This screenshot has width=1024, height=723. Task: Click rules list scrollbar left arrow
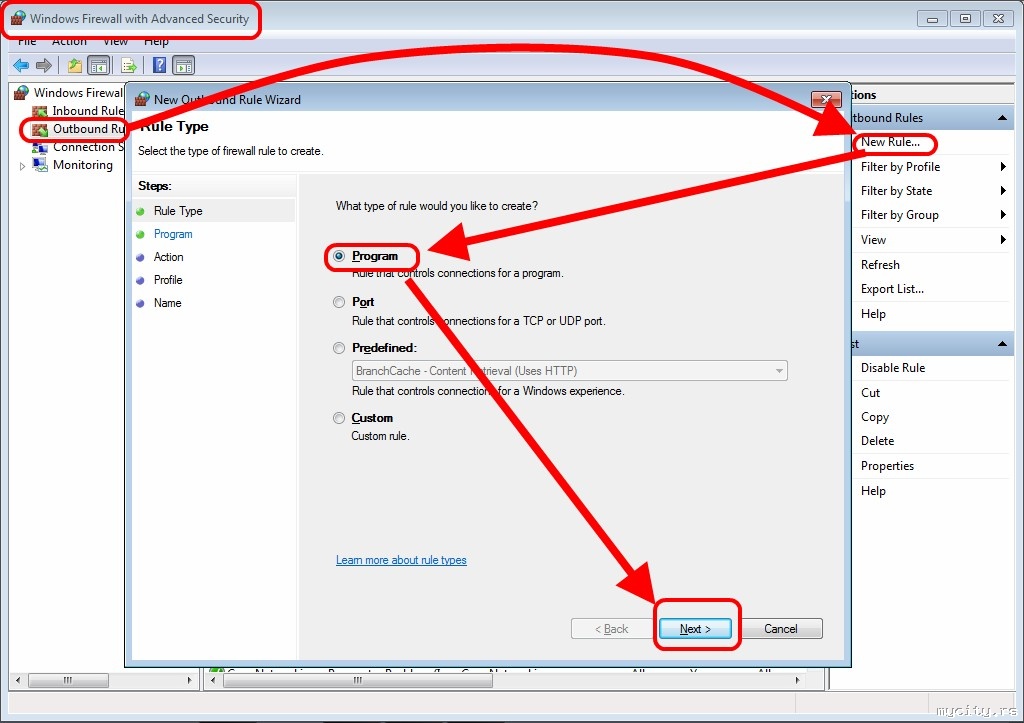pos(213,680)
